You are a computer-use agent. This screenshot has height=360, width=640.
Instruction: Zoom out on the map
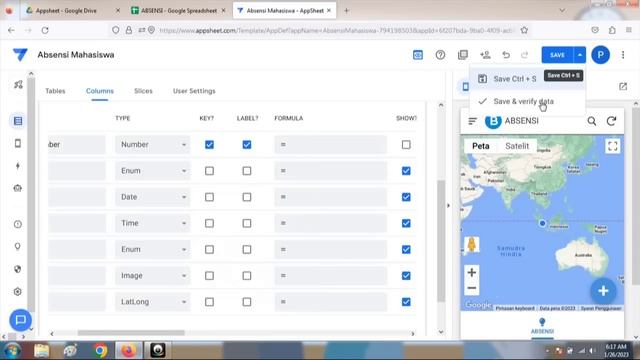471,288
